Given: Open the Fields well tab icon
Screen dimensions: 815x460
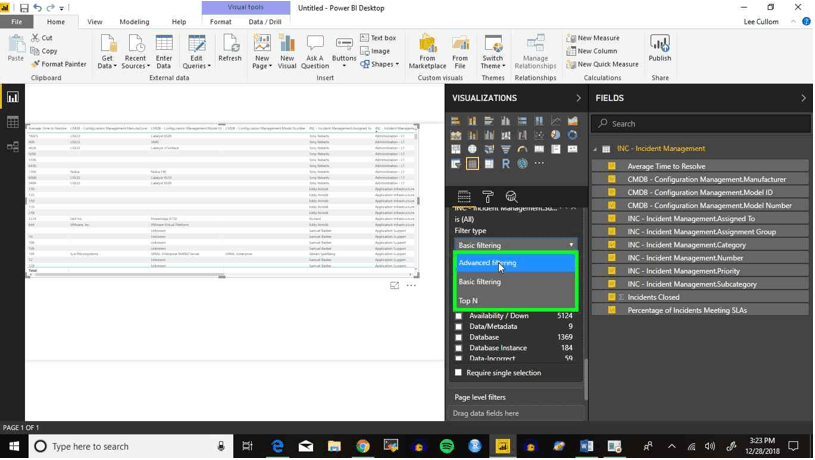Looking at the screenshot, I should tap(464, 196).
